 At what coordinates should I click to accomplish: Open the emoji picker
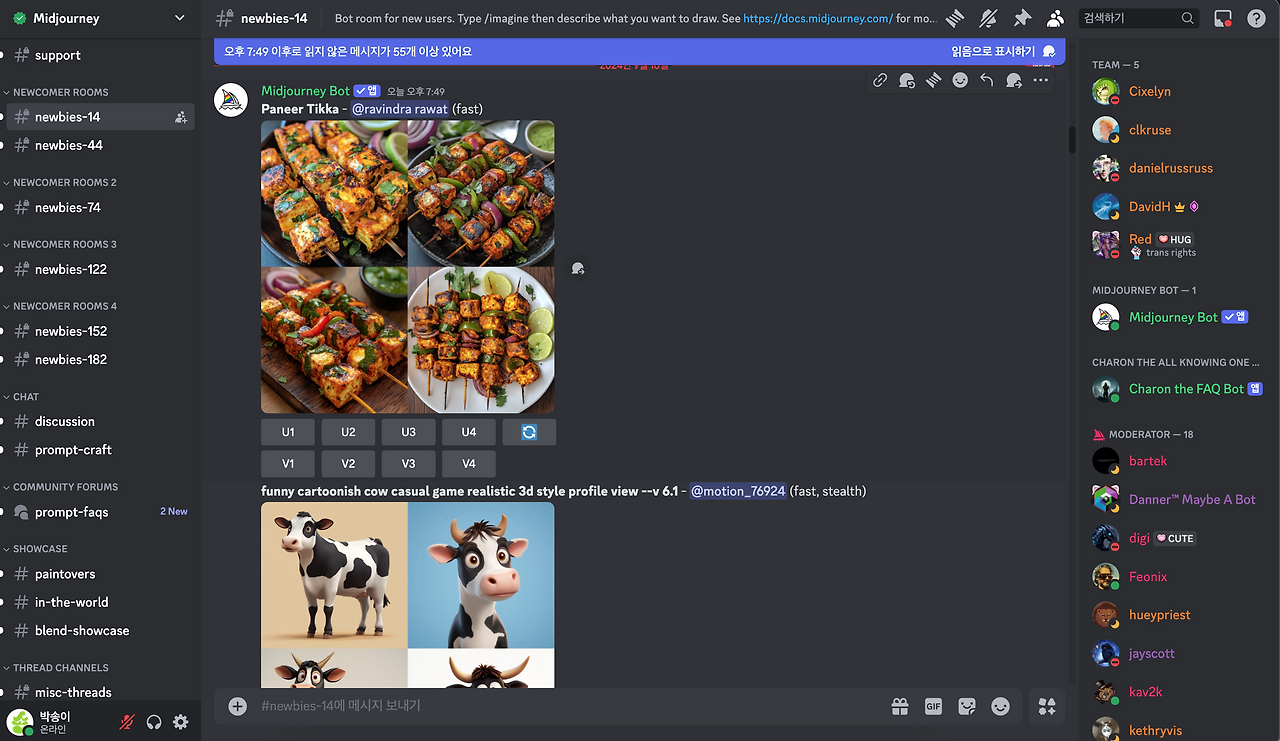pyautogui.click(x=999, y=706)
